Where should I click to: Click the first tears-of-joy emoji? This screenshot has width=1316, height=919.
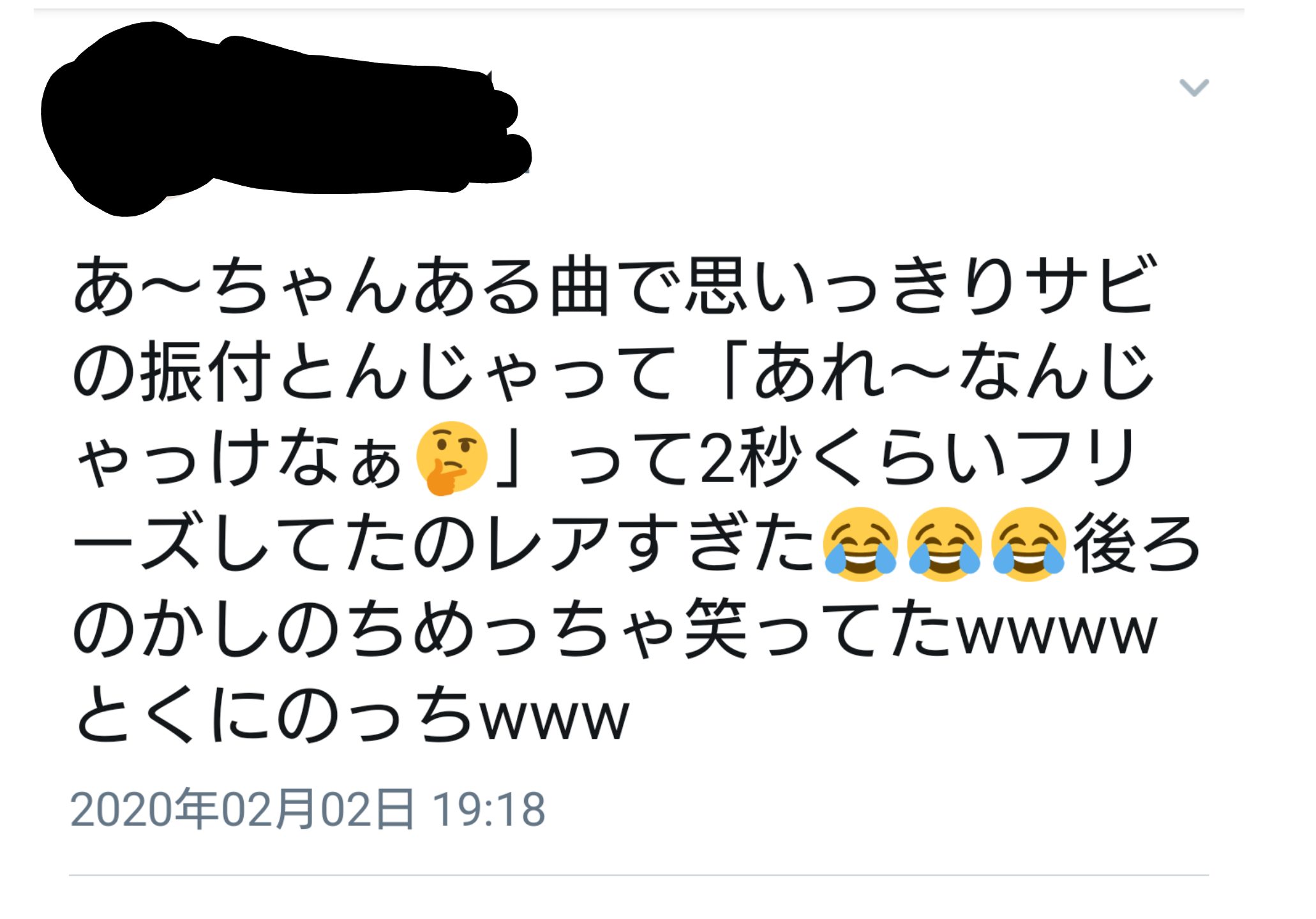[x=860, y=544]
